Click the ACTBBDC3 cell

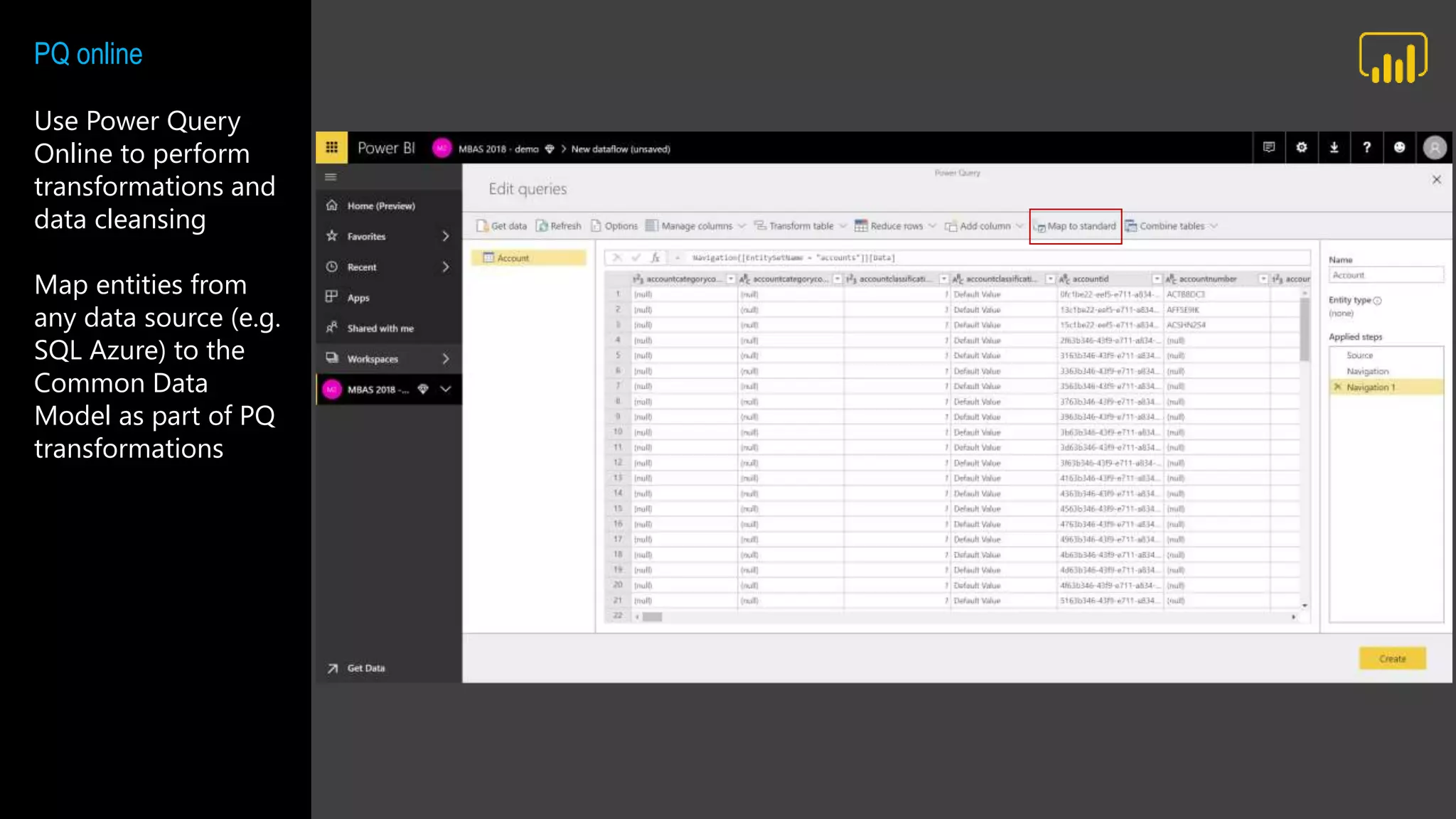coord(1216,294)
